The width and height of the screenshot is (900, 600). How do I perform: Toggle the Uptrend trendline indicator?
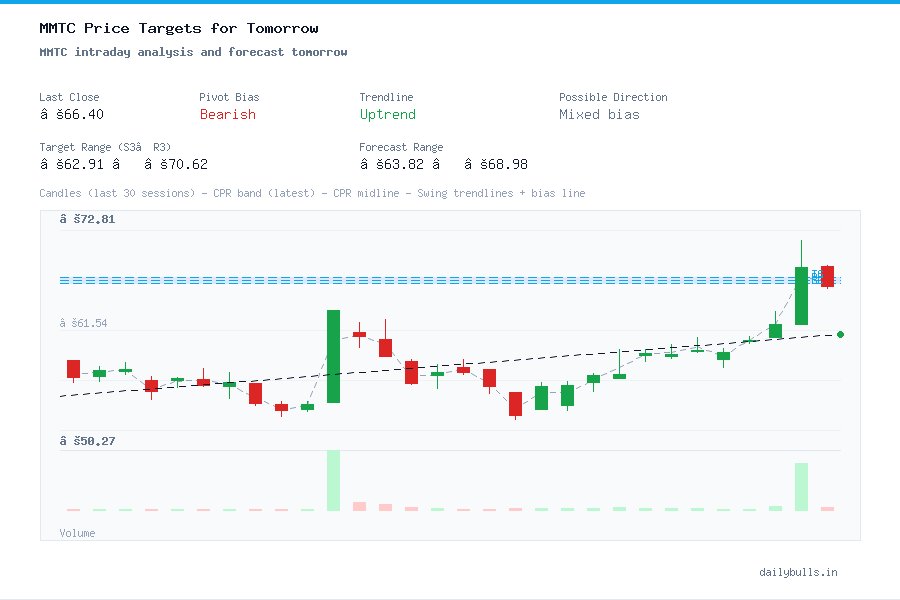[387, 114]
